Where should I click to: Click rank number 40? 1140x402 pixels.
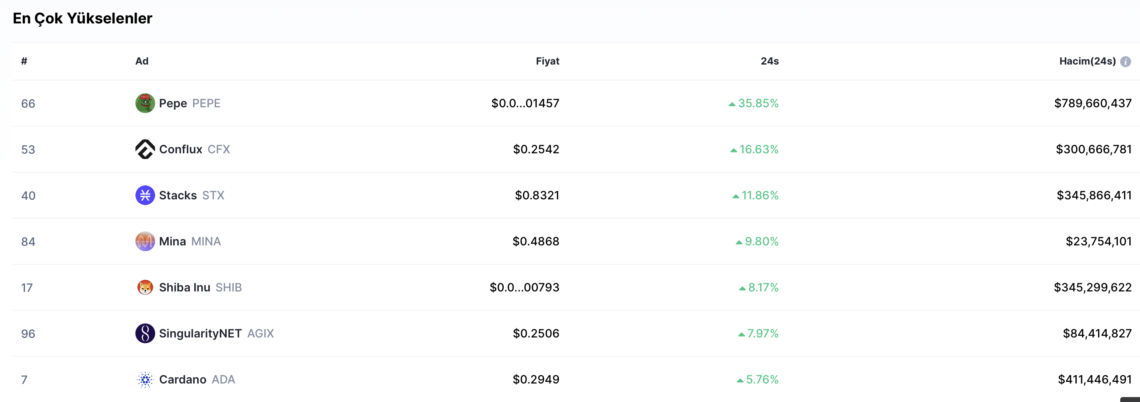pyautogui.click(x=28, y=195)
